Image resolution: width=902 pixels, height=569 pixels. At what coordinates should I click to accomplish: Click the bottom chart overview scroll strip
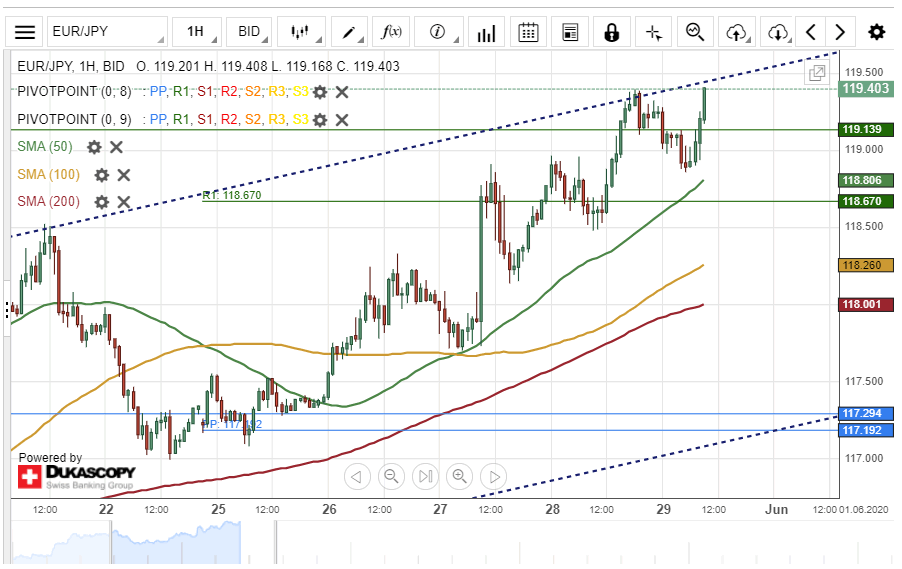(420, 545)
